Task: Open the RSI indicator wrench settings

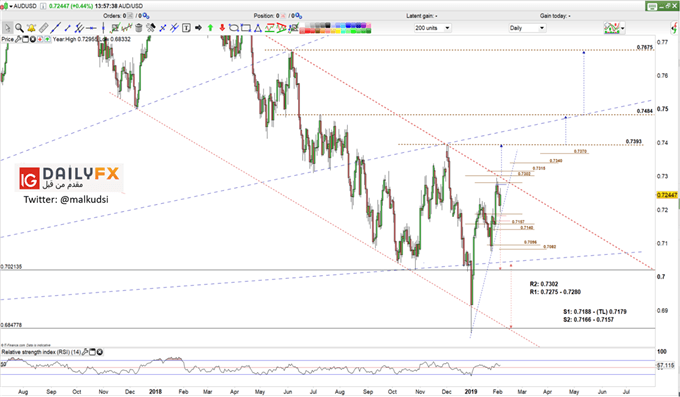Action: [x=85, y=352]
